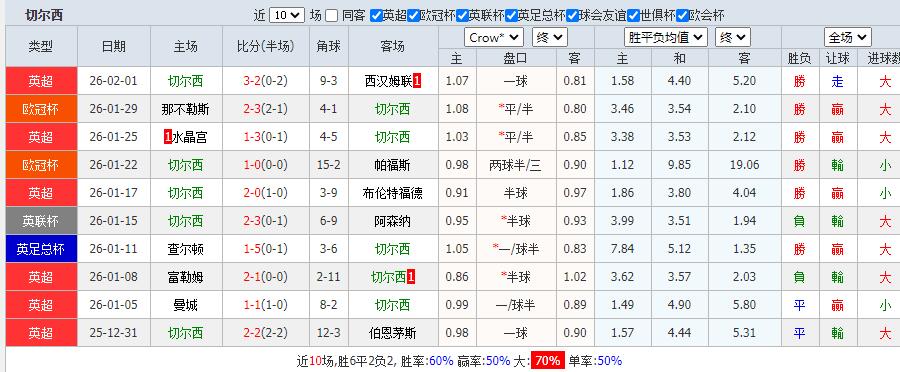The image size is (900, 372).
Task: Click the 伯恩茅斯 team link
Action: tap(393, 333)
